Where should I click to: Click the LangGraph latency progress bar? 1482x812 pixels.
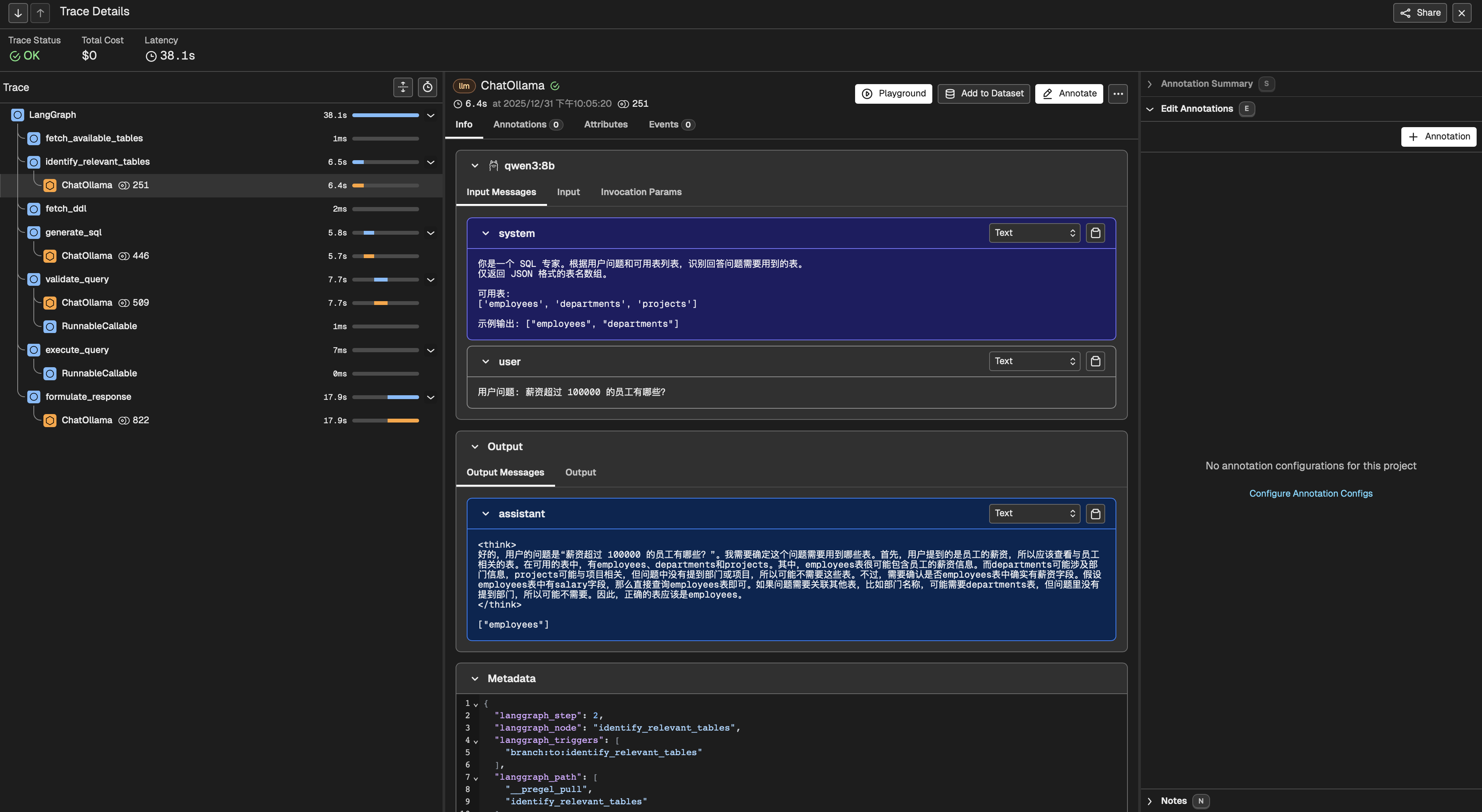pyautogui.click(x=385, y=115)
